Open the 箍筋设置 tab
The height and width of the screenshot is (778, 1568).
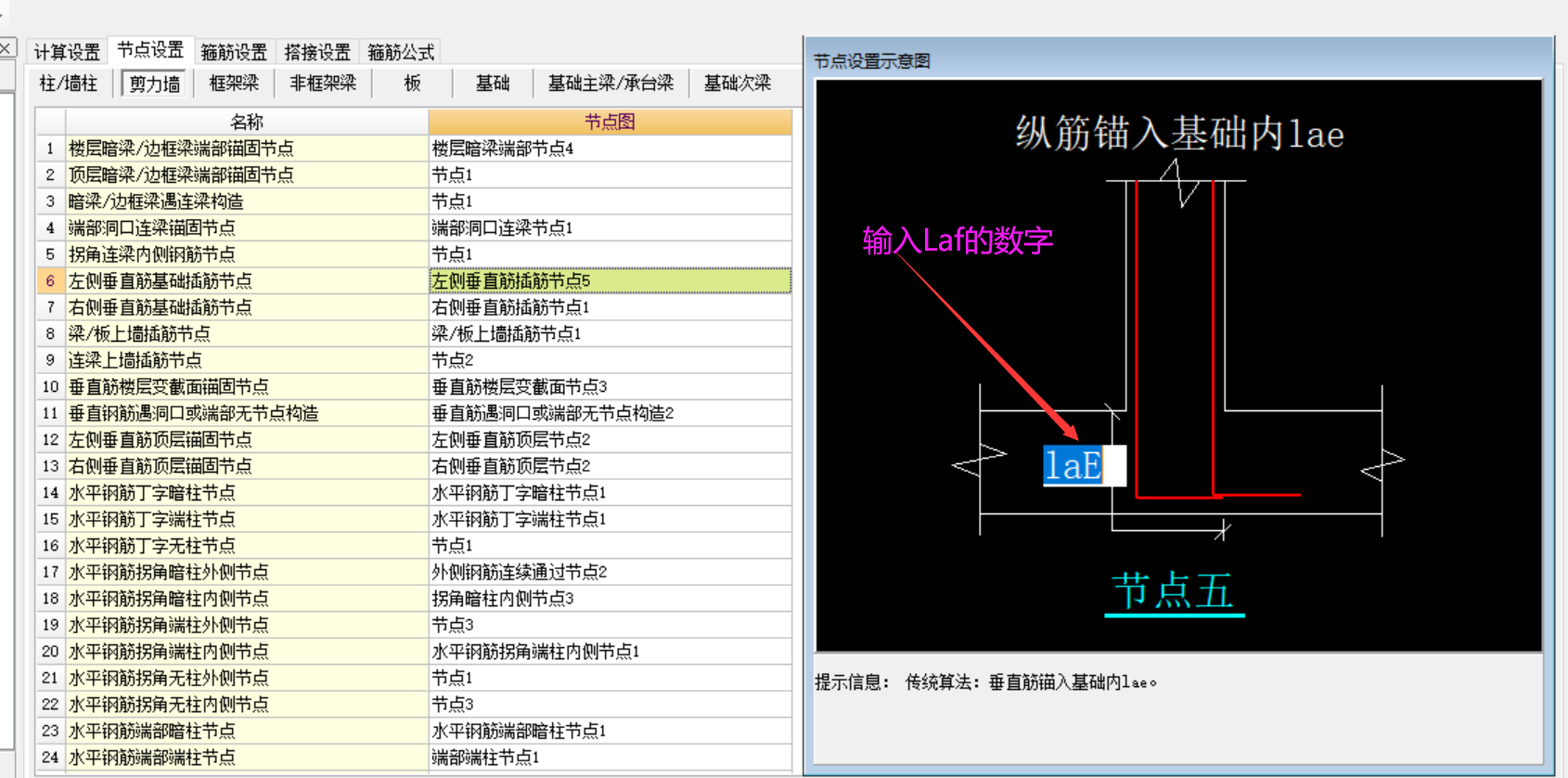(234, 52)
